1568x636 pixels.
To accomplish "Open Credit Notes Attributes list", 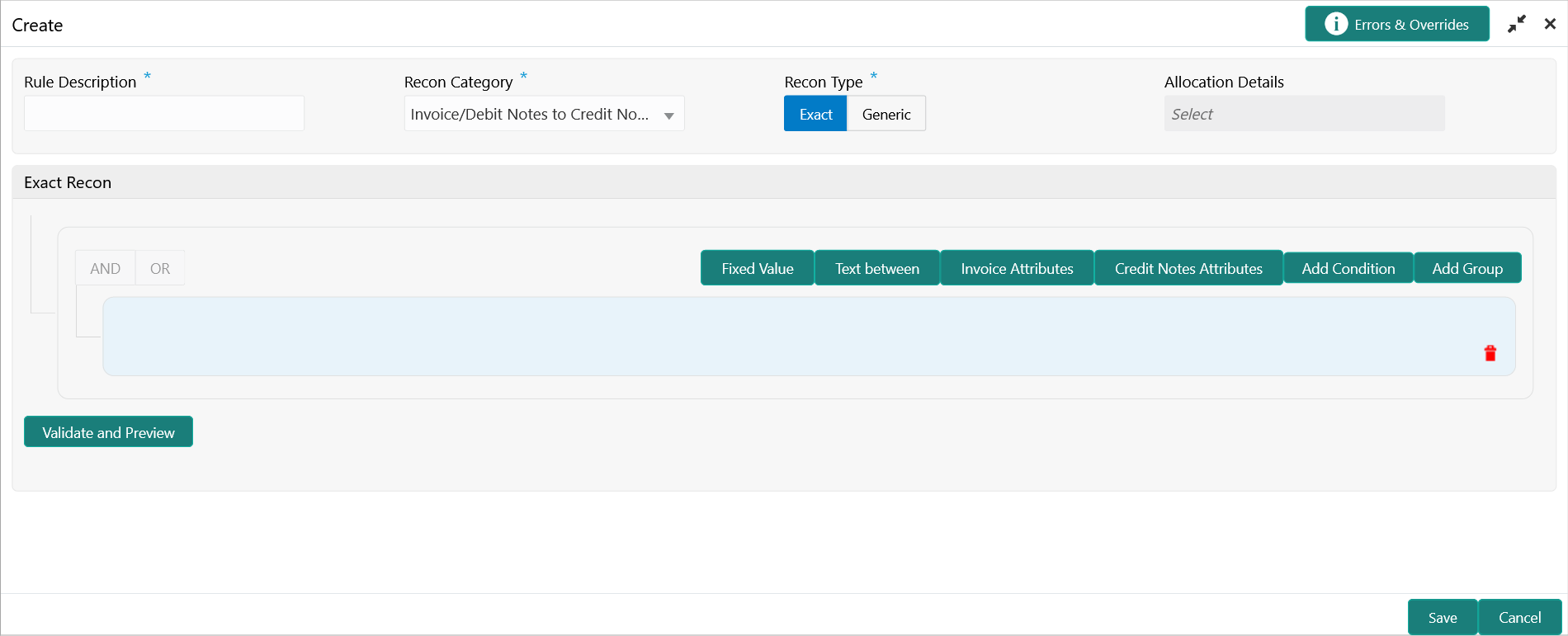I will click(x=1188, y=268).
